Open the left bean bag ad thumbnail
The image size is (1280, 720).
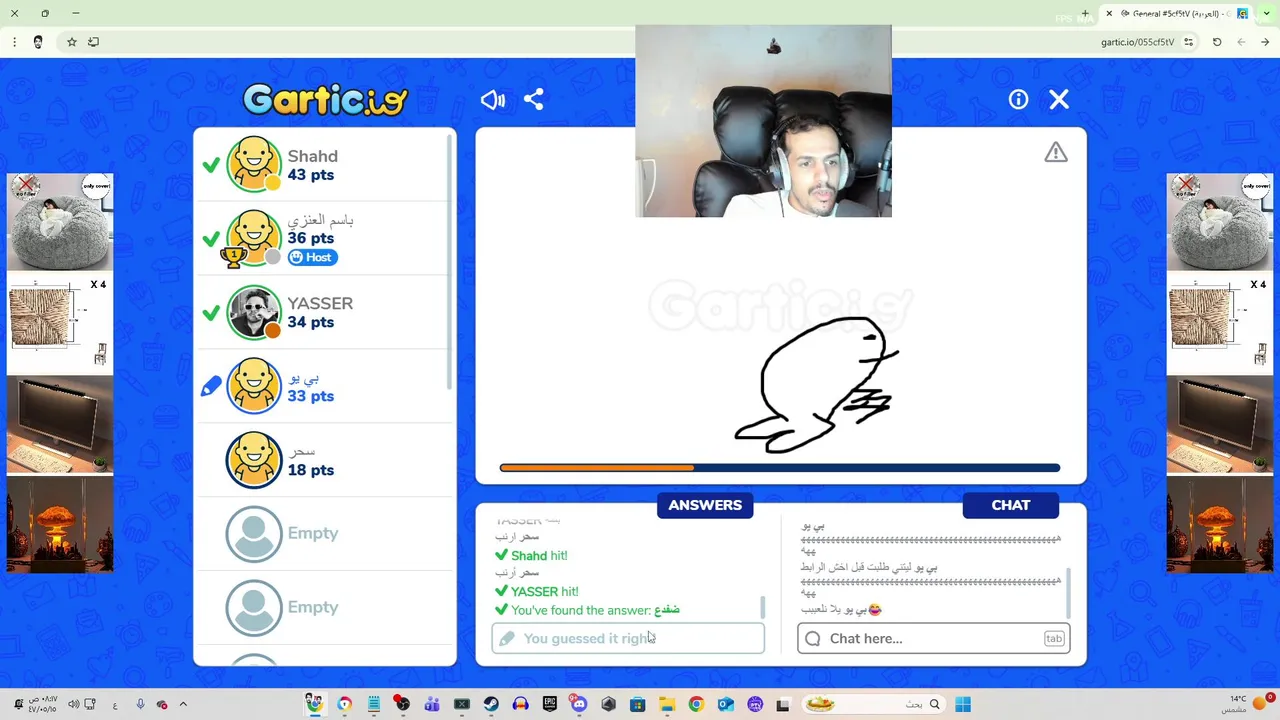(x=60, y=222)
